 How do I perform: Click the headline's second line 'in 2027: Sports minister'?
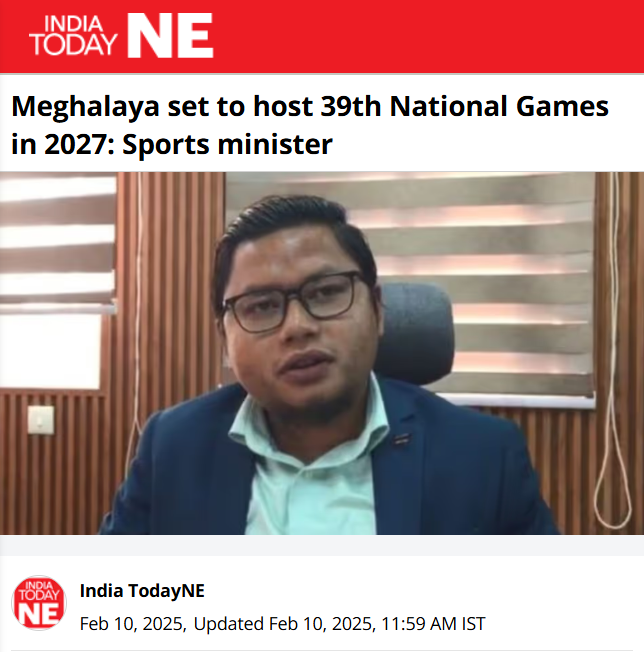coord(172,145)
